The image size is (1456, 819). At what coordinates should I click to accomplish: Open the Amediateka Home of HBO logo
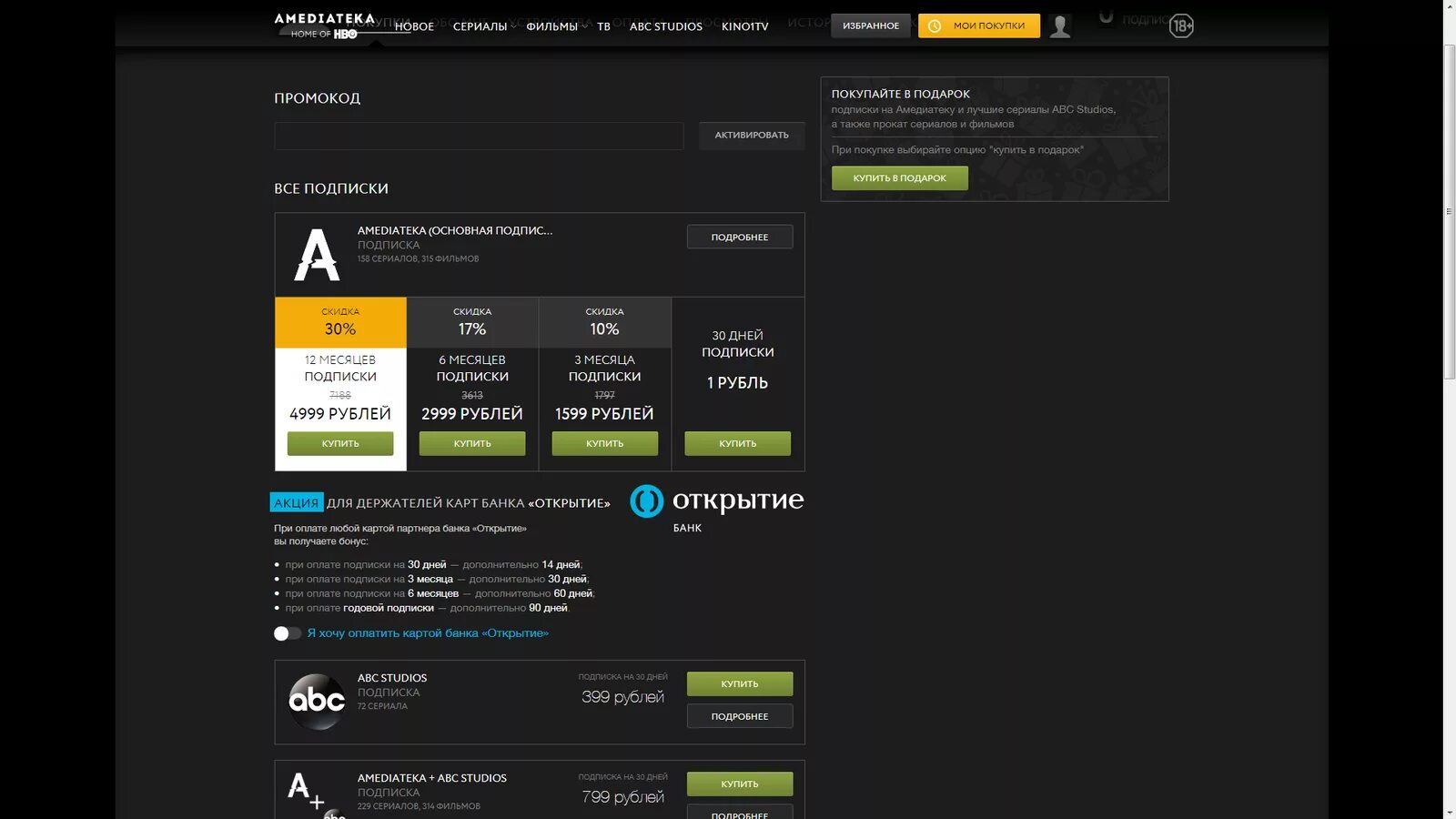(324, 25)
